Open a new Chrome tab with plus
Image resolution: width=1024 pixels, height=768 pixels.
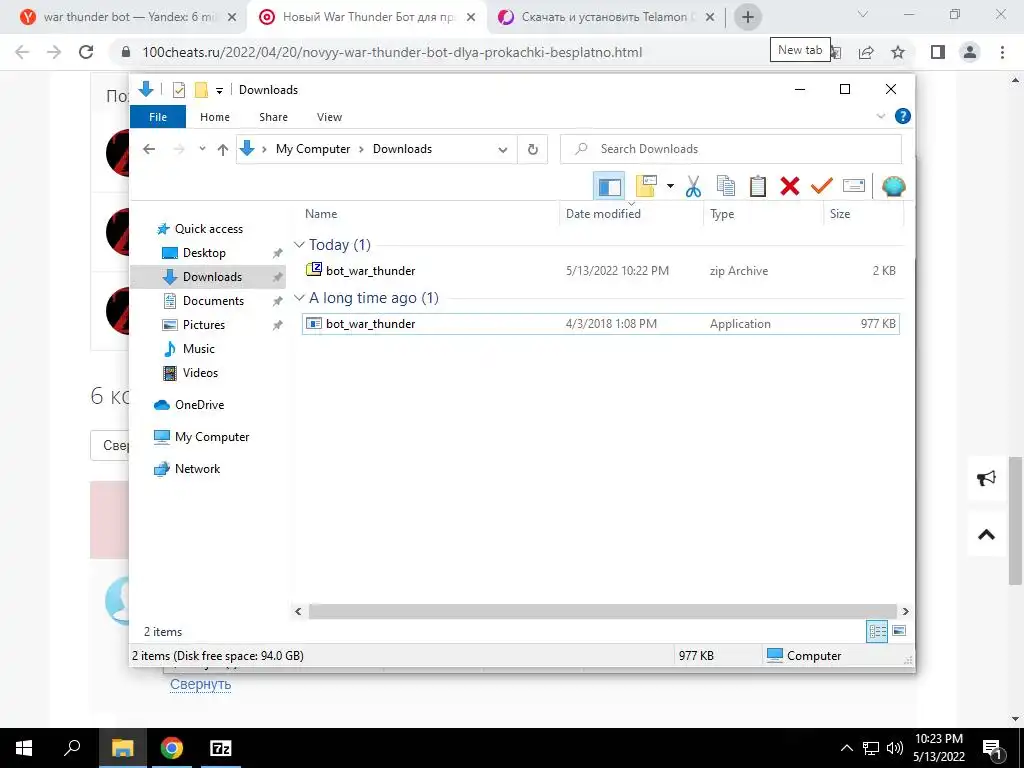[x=748, y=17]
